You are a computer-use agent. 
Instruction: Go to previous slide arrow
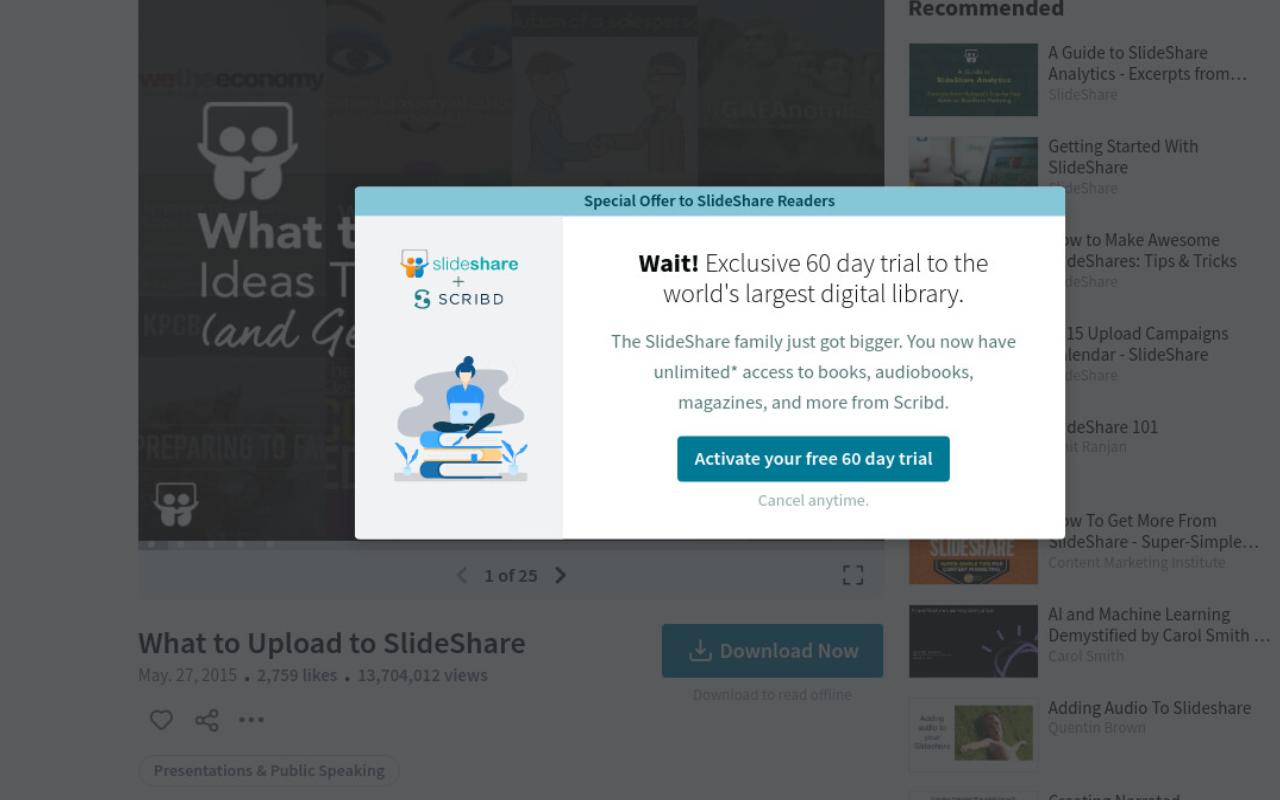[x=461, y=575]
